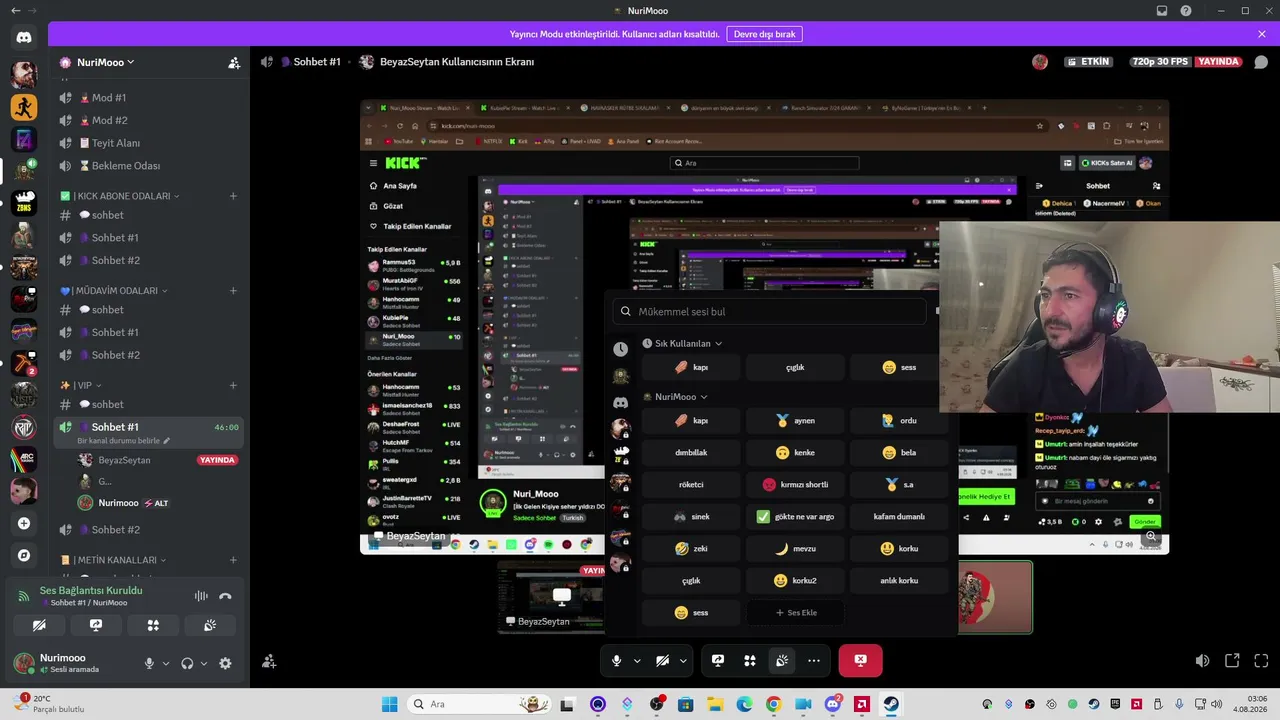Click the Windows taskbar Ara search box
The width and height of the screenshot is (1280, 720).
pyautogui.click(x=480, y=704)
